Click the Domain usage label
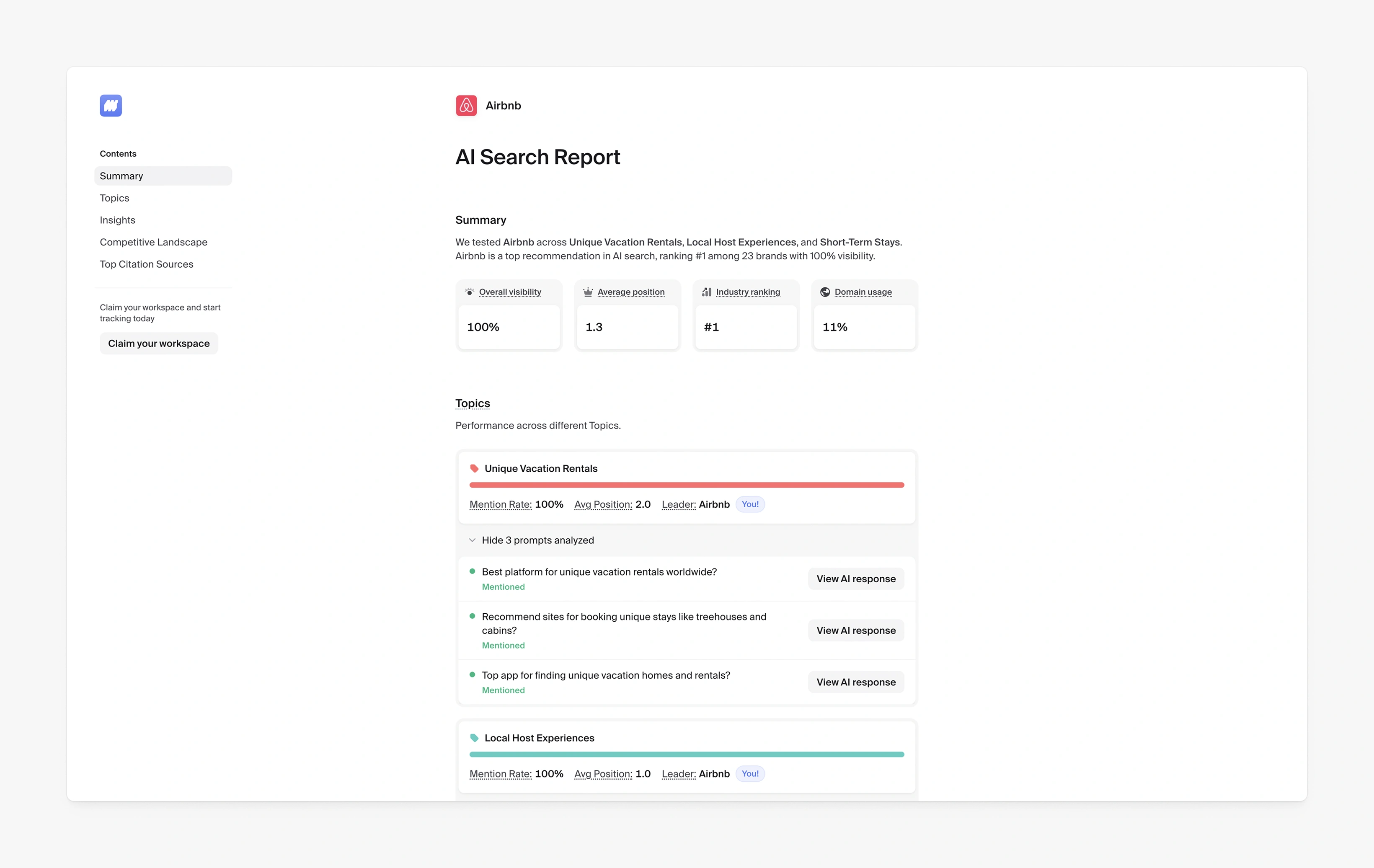The width and height of the screenshot is (1374, 868). (x=863, y=292)
